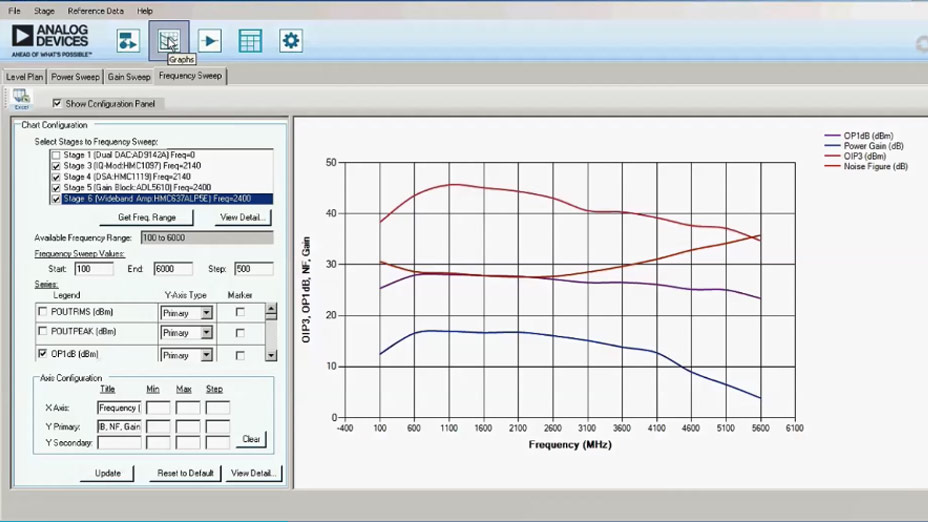Uncheck Stage 6 Wideband Amp HMC637ALP5E
Screen dimensions: 928x522
(56, 199)
